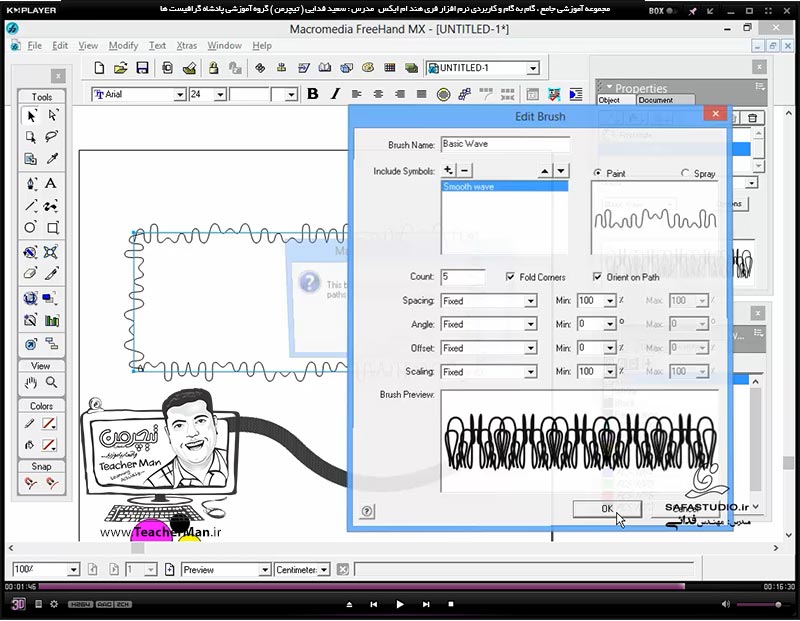Open the Window menu
This screenshot has width=800, height=621.
[x=224, y=45]
